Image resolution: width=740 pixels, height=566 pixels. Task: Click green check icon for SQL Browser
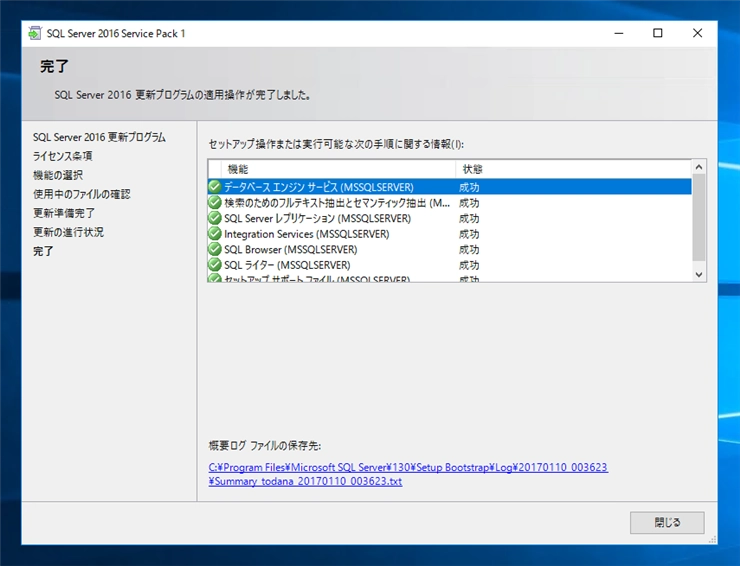tap(215, 249)
